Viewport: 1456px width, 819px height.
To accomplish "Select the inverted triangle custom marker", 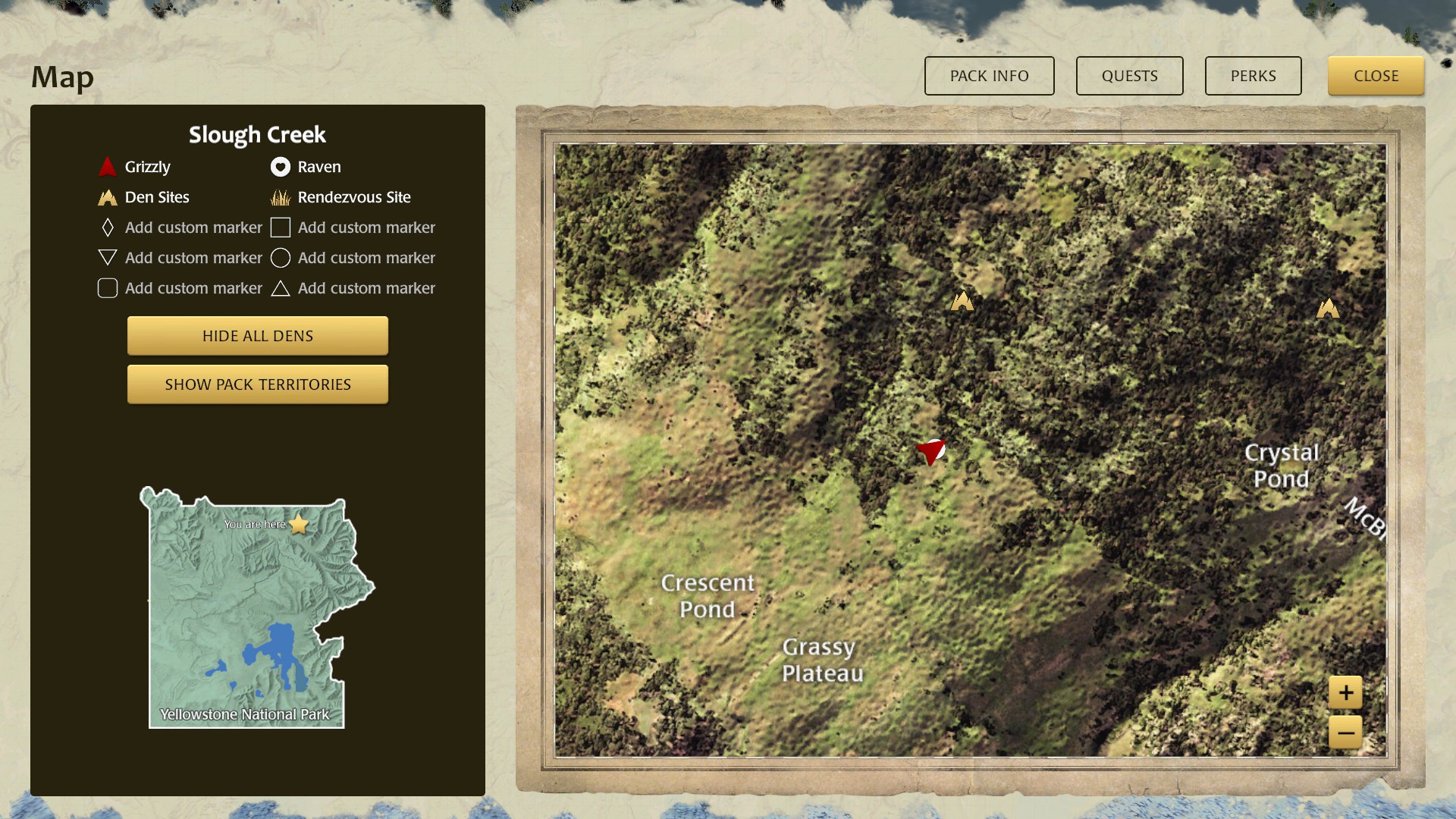I will pos(108,258).
